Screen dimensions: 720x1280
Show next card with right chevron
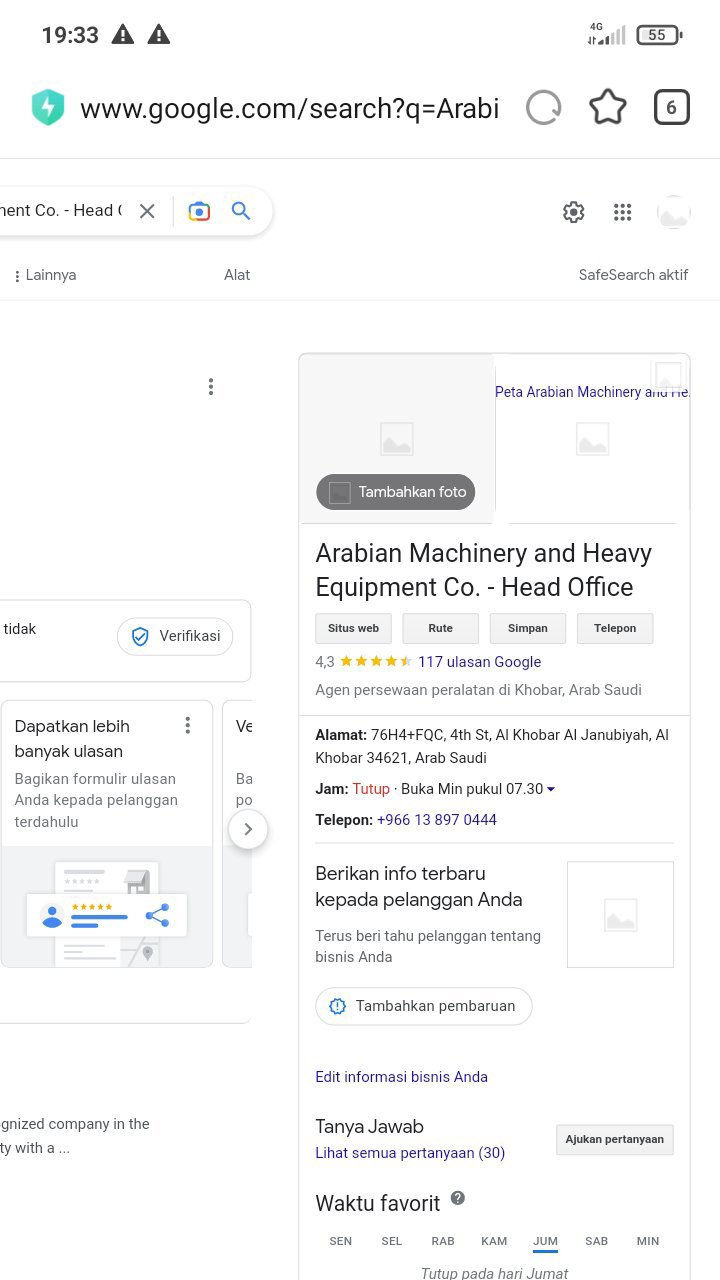248,829
